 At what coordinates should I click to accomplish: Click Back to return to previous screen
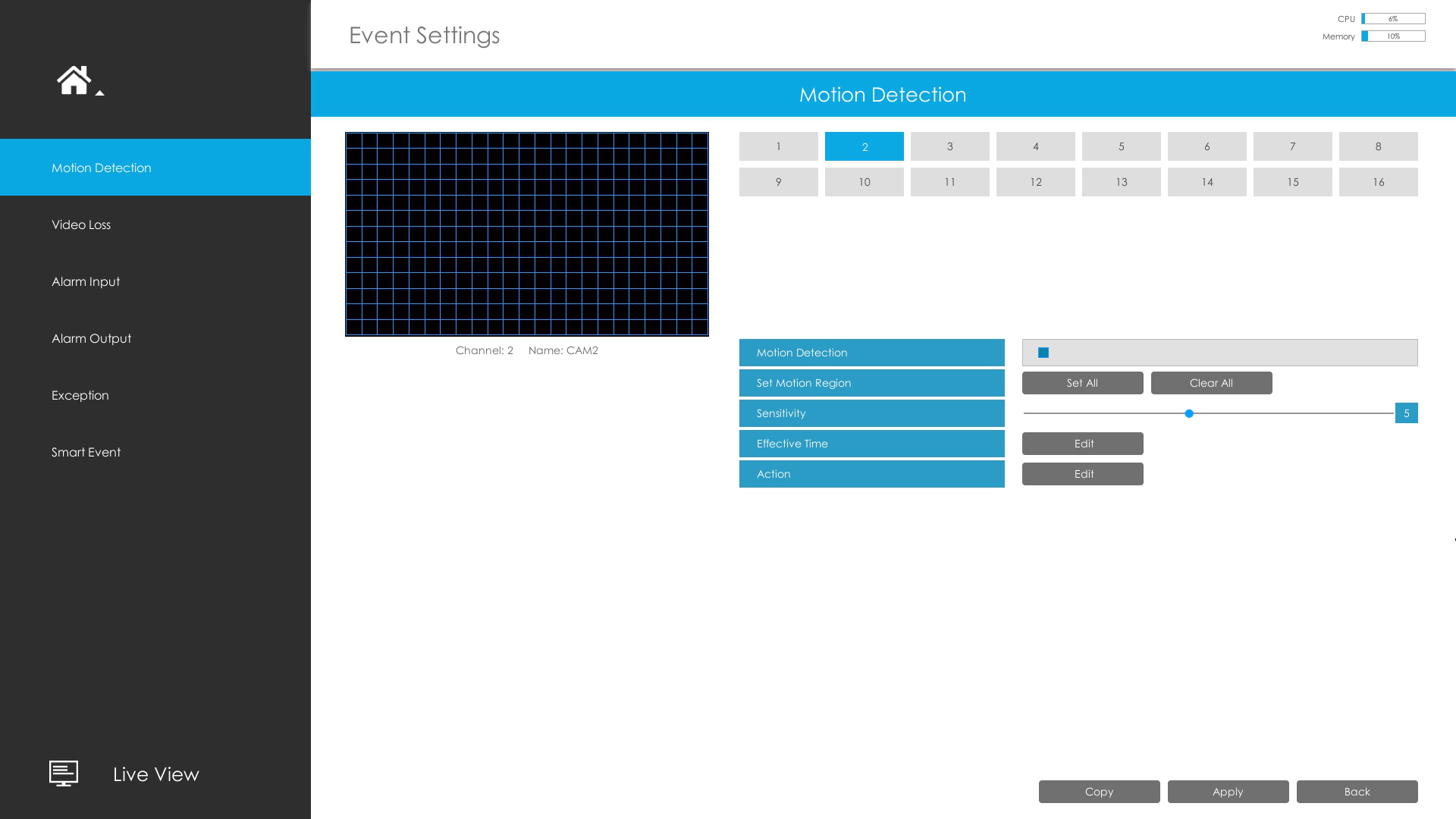coord(1357,791)
